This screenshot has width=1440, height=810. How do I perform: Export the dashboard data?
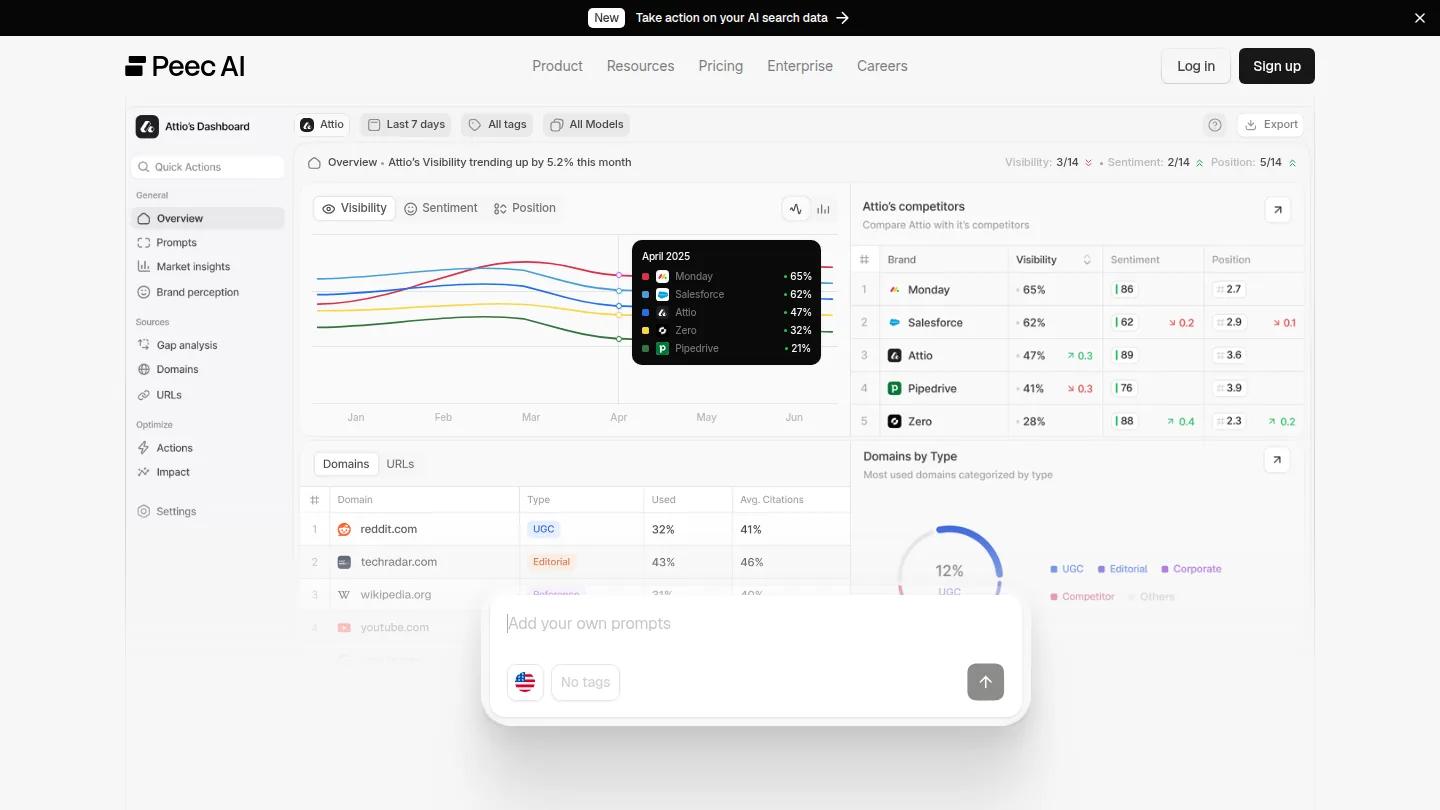(x=1270, y=125)
